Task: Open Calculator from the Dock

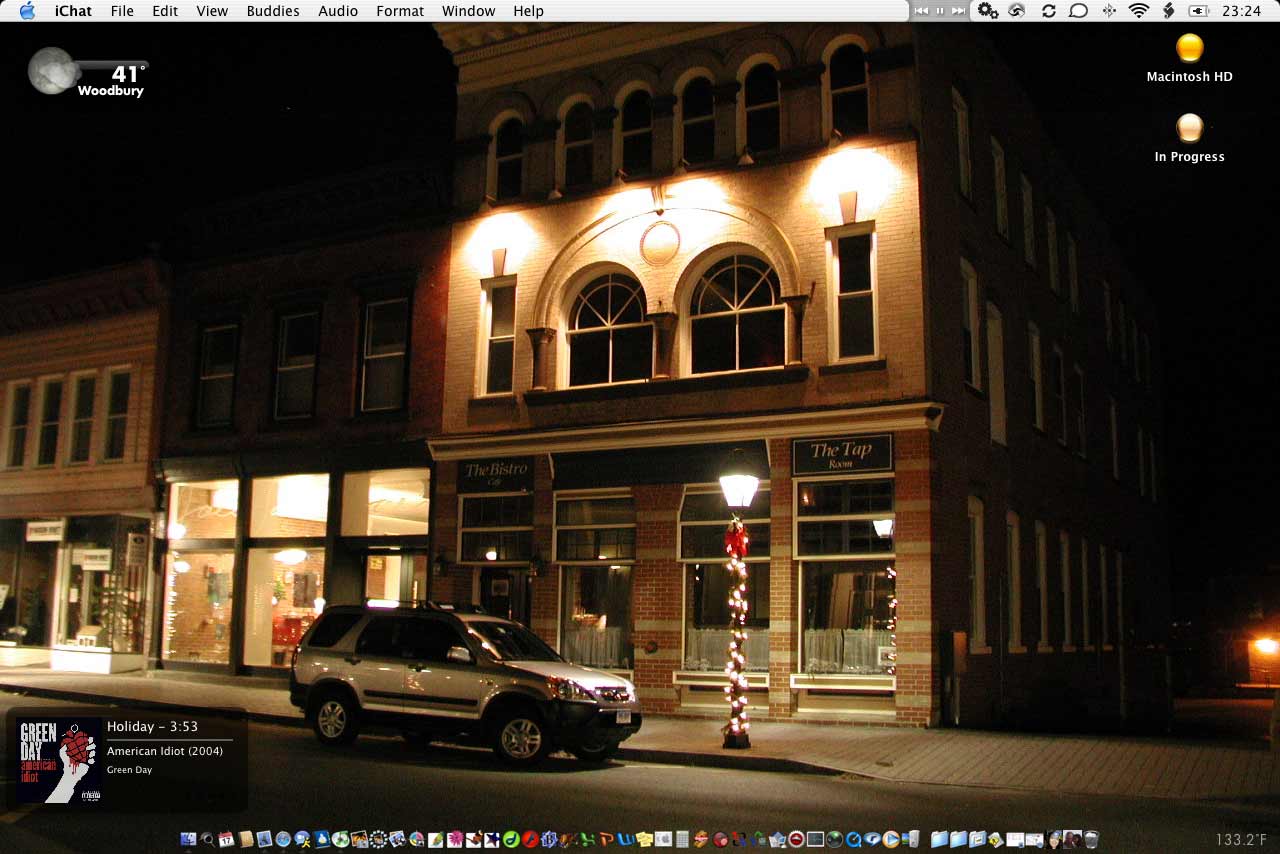Action: [682, 839]
